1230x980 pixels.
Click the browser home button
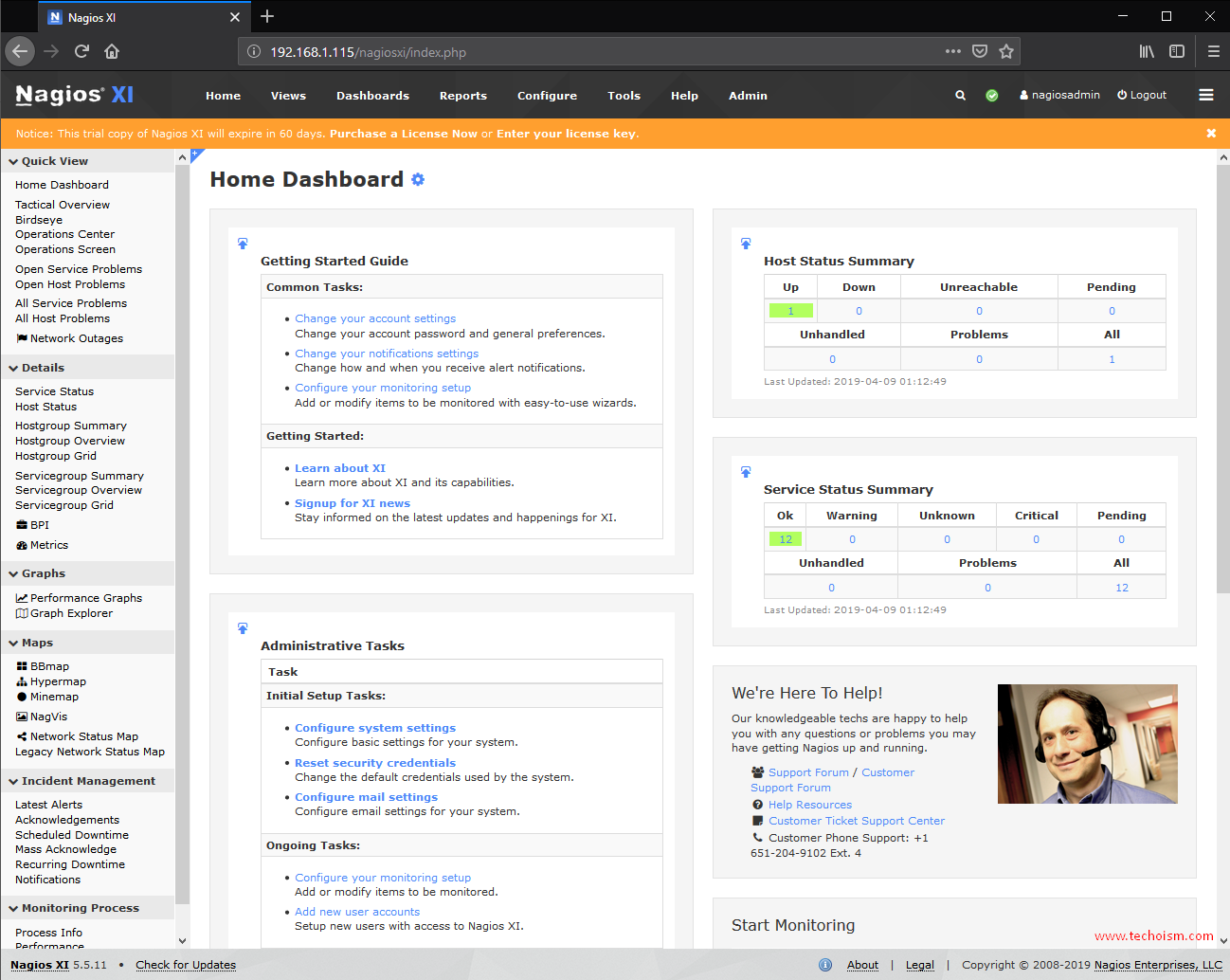click(112, 51)
